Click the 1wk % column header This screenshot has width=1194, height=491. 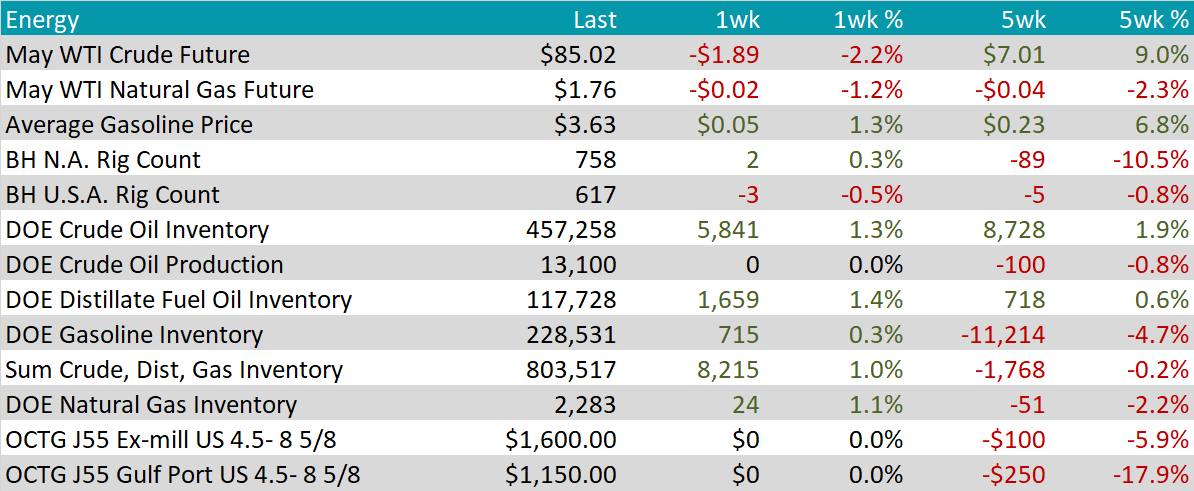868,20
